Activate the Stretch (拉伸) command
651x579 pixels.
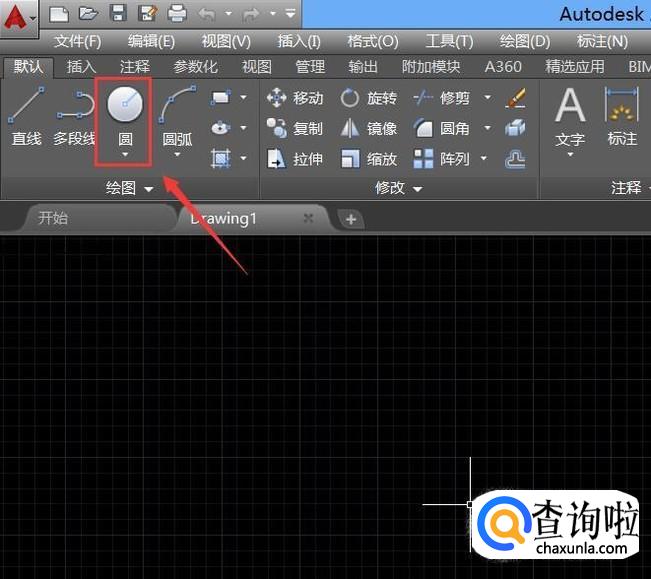point(295,159)
